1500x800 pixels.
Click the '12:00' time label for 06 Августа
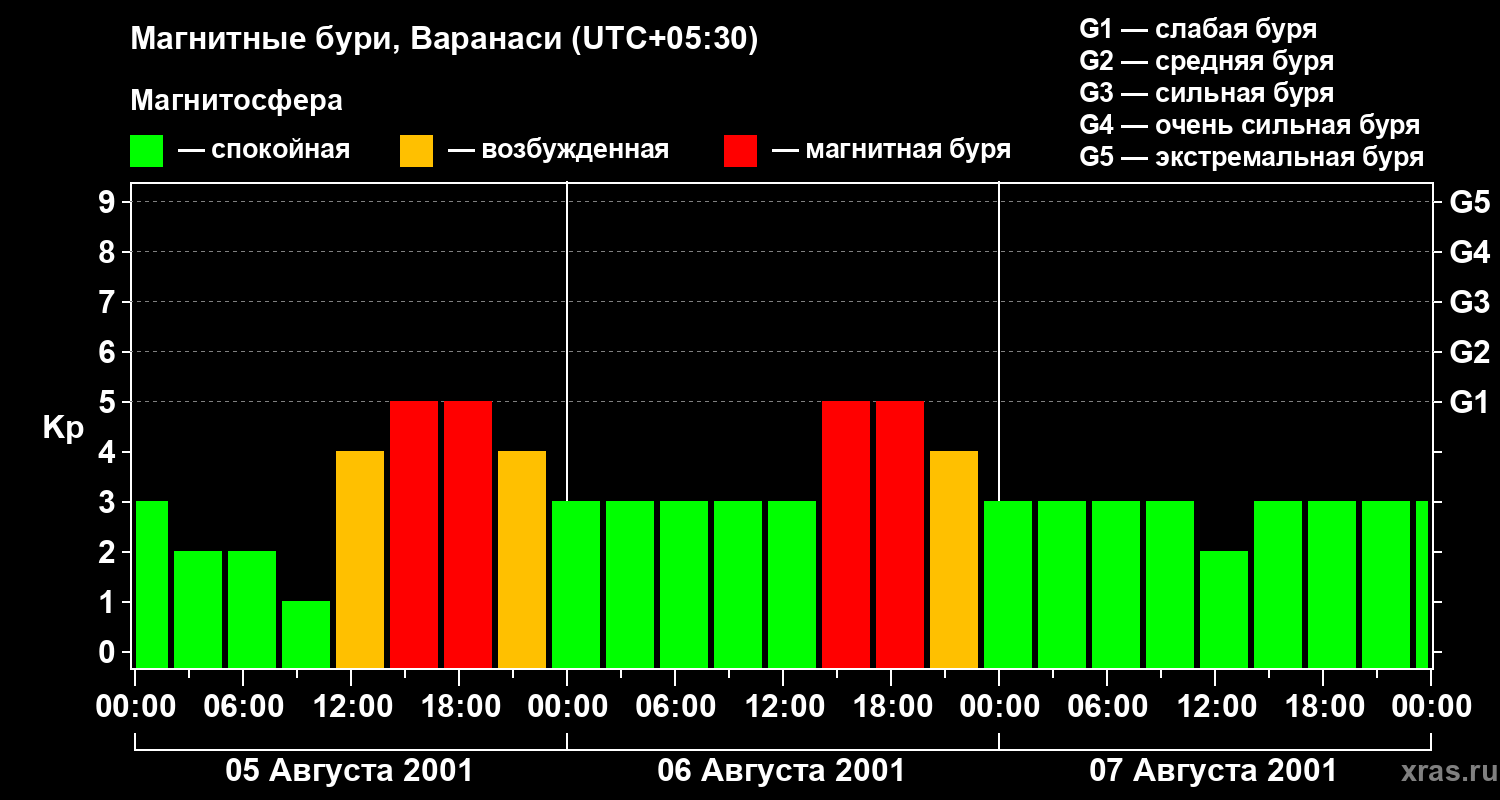(783, 707)
